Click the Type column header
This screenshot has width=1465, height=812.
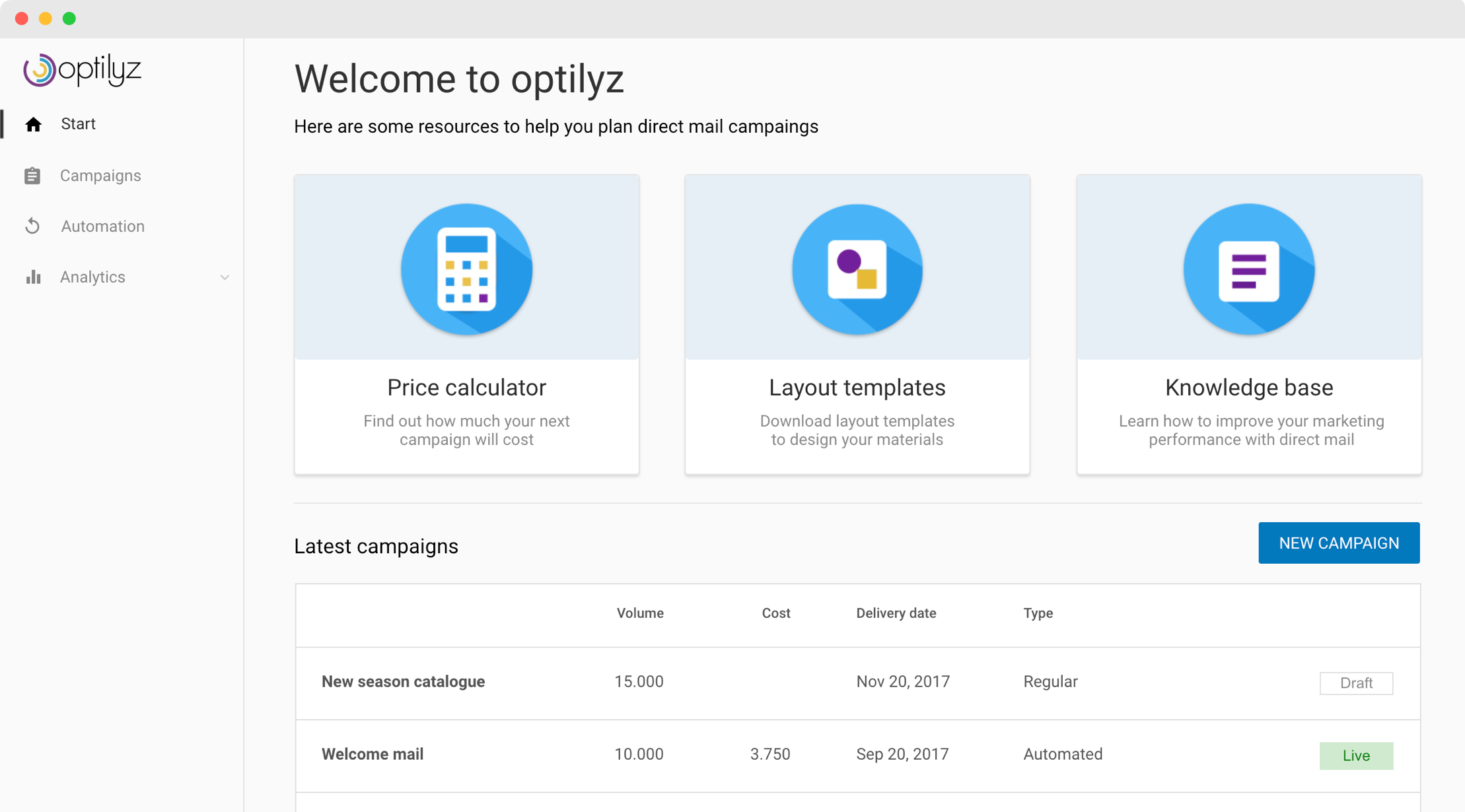[1038, 613]
